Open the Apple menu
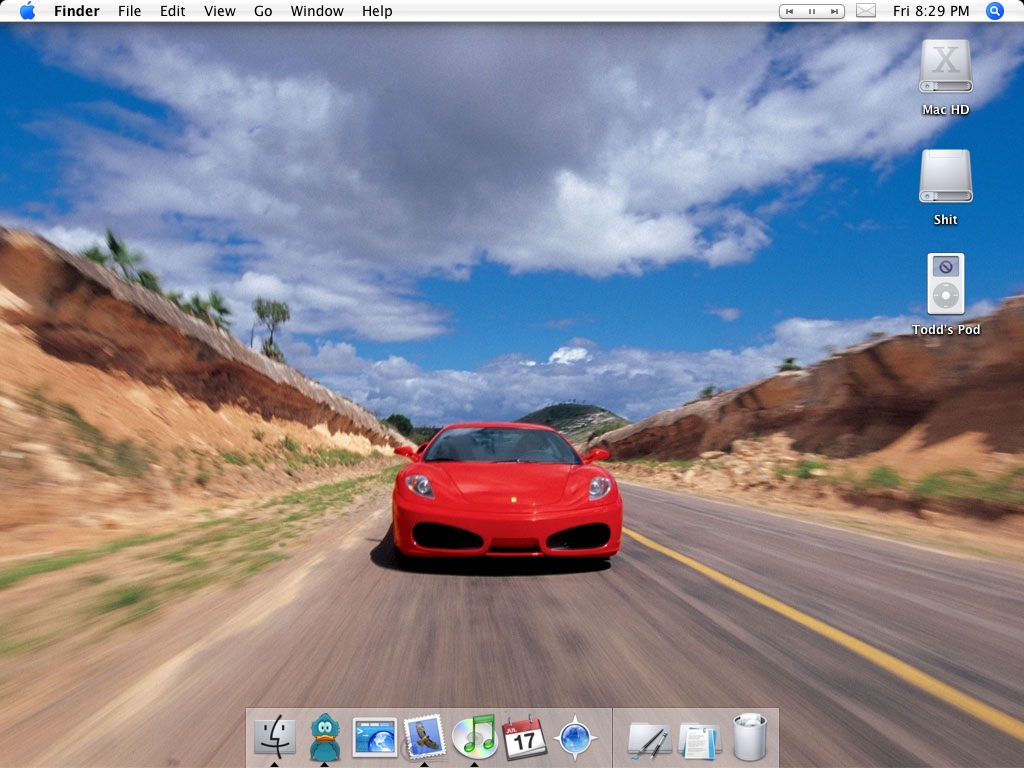 pos(27,11)
